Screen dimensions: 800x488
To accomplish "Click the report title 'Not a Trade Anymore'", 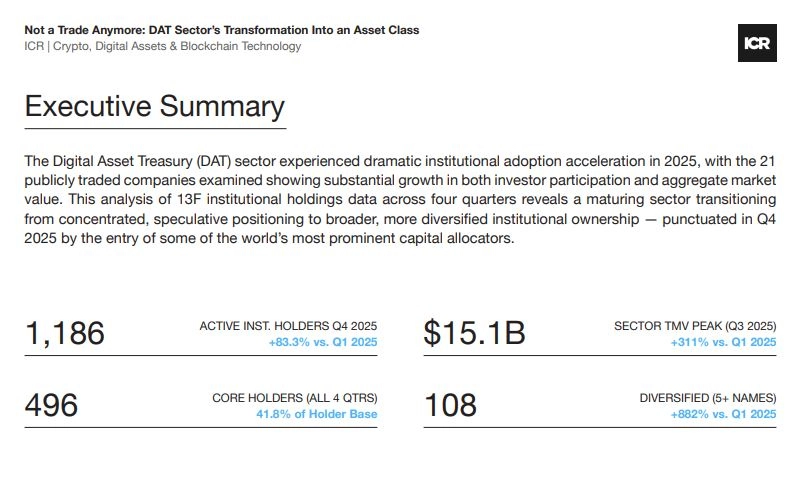I will coord(221,30).
